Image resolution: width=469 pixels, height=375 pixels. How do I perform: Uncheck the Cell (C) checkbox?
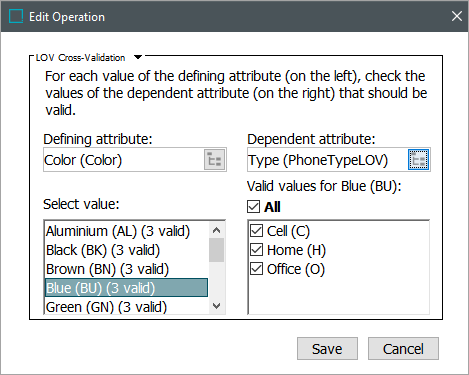pyautogui.click(x=256, y=231)
